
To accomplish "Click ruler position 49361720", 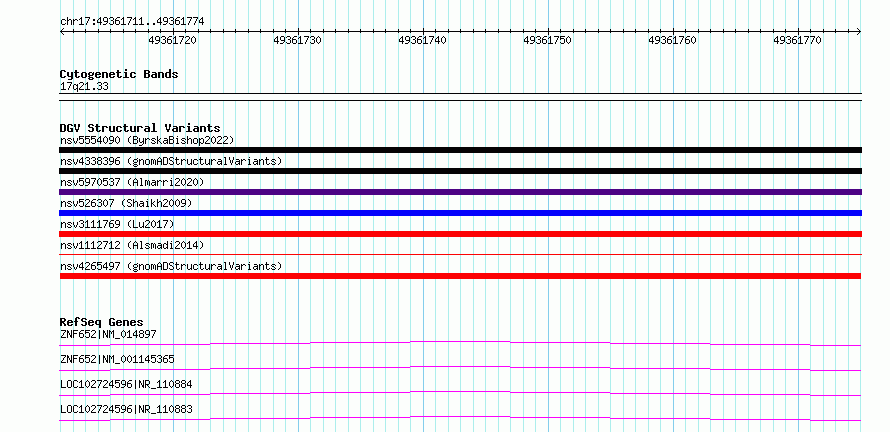I will click(173, 40).
